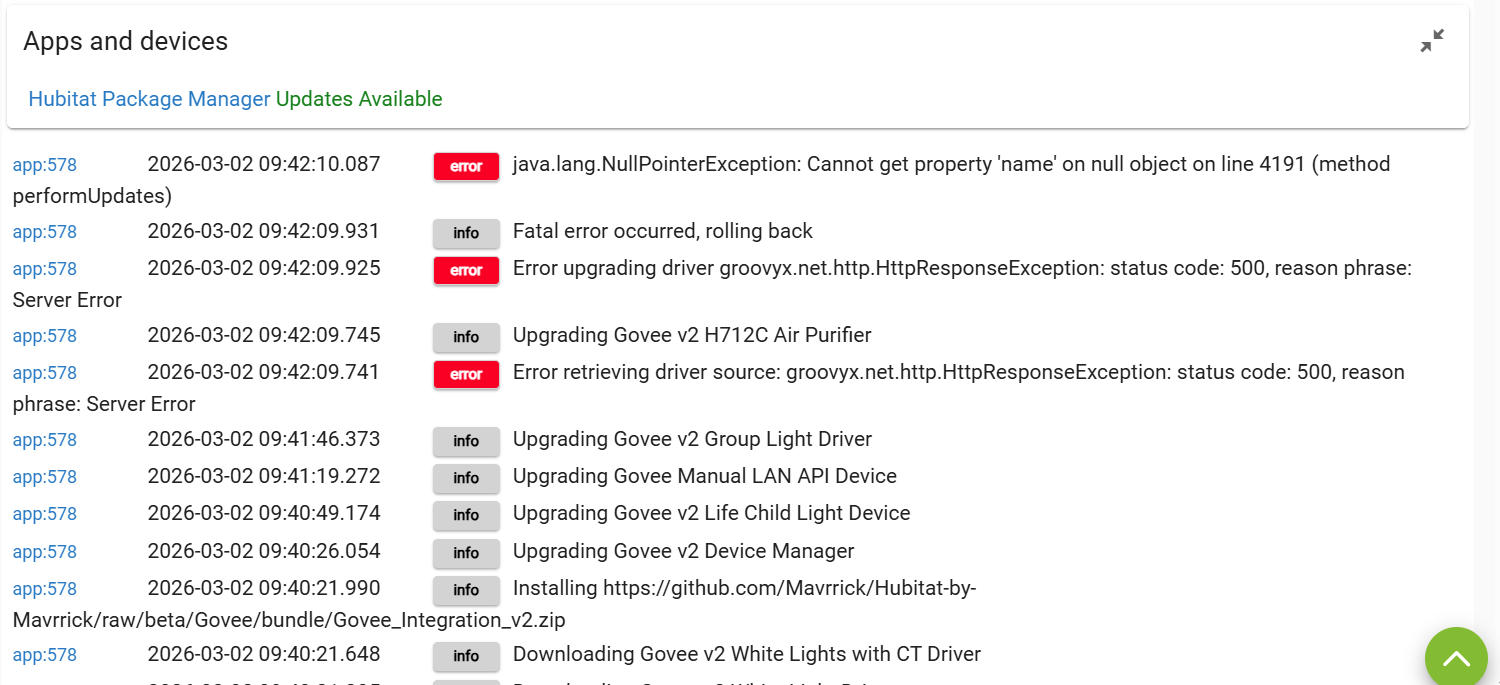Image resolution: width=1500 pixels, height=685 pixels.
Task: Click timestamp 2026-03-02 09:40:21.990
Action: point(264,588)
